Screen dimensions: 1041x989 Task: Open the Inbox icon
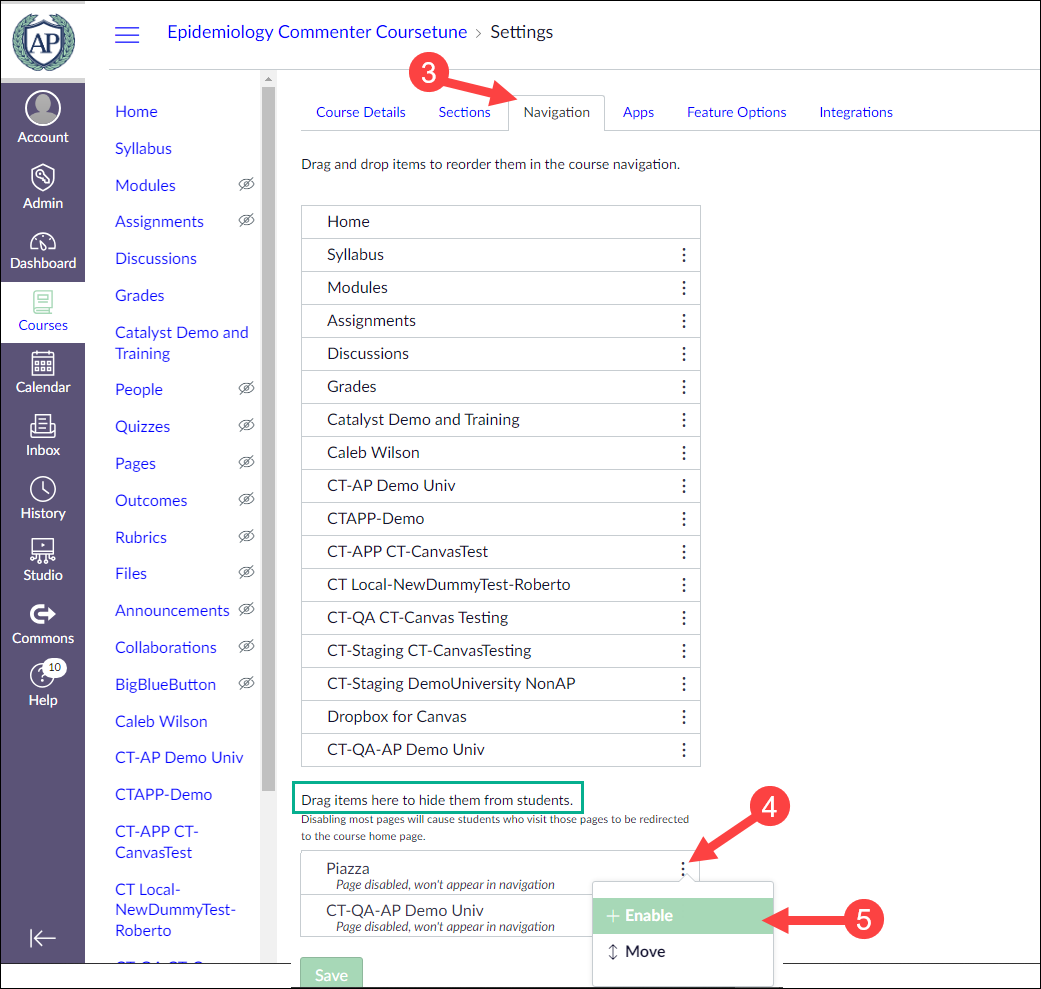[42, 425]
